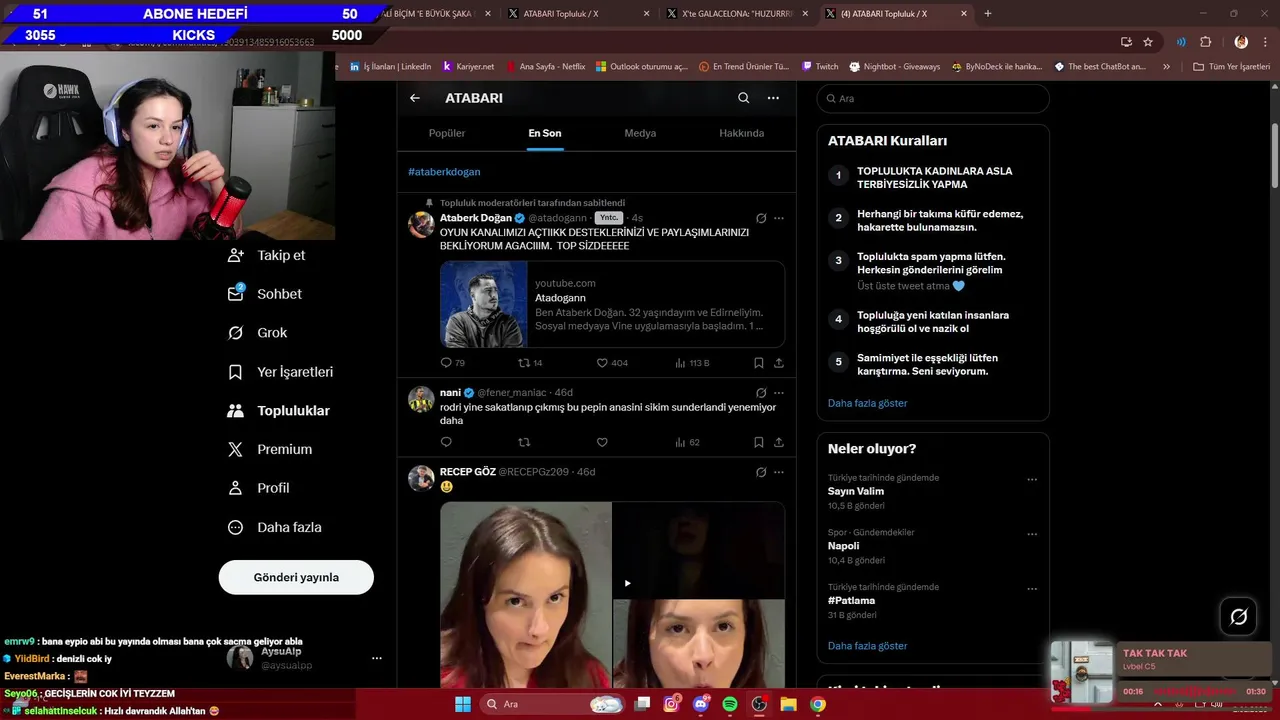
Task: Expand hidden bookmarks with the chevron
Action: [x=1166, y=67]
